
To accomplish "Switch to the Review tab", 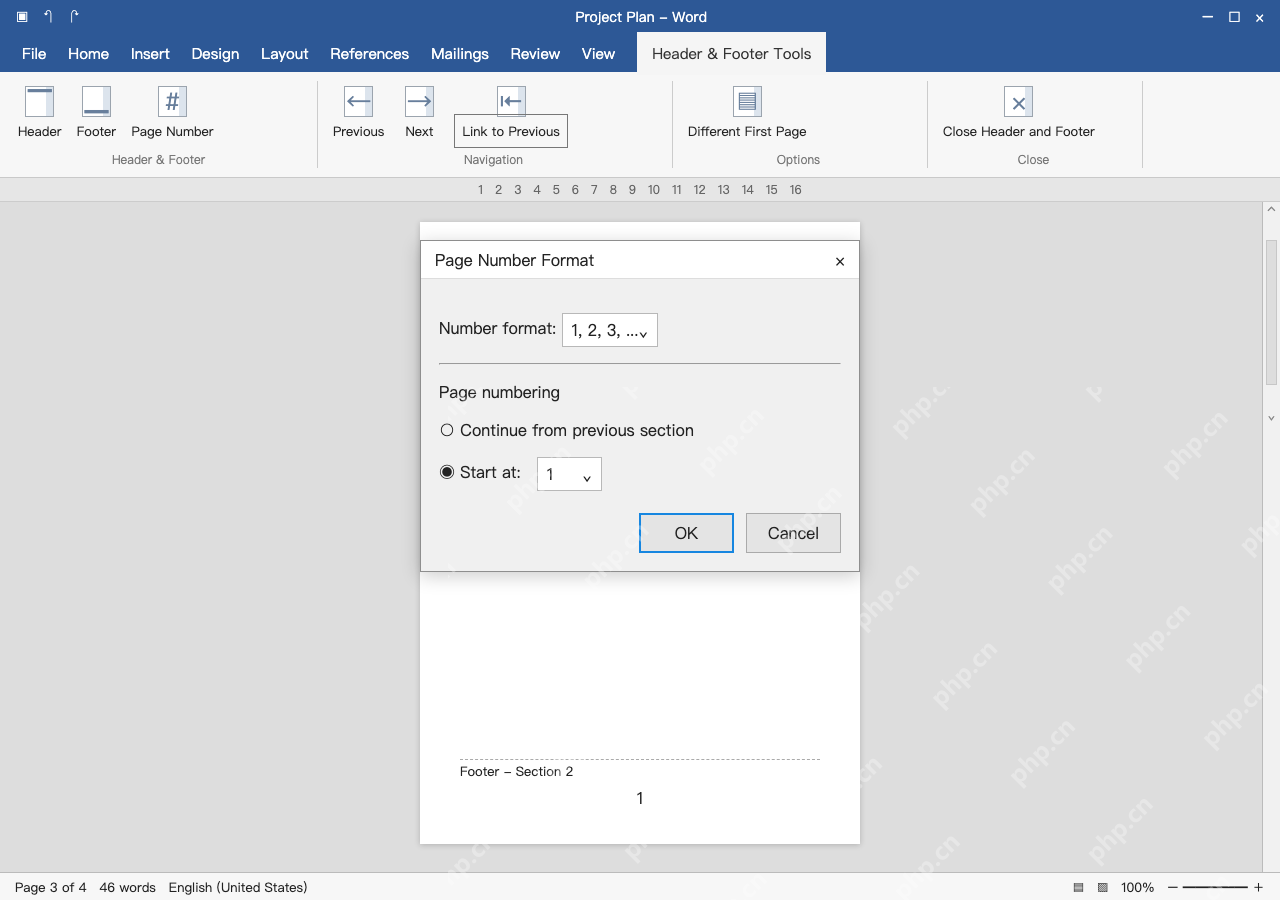I will coord(535,54).
